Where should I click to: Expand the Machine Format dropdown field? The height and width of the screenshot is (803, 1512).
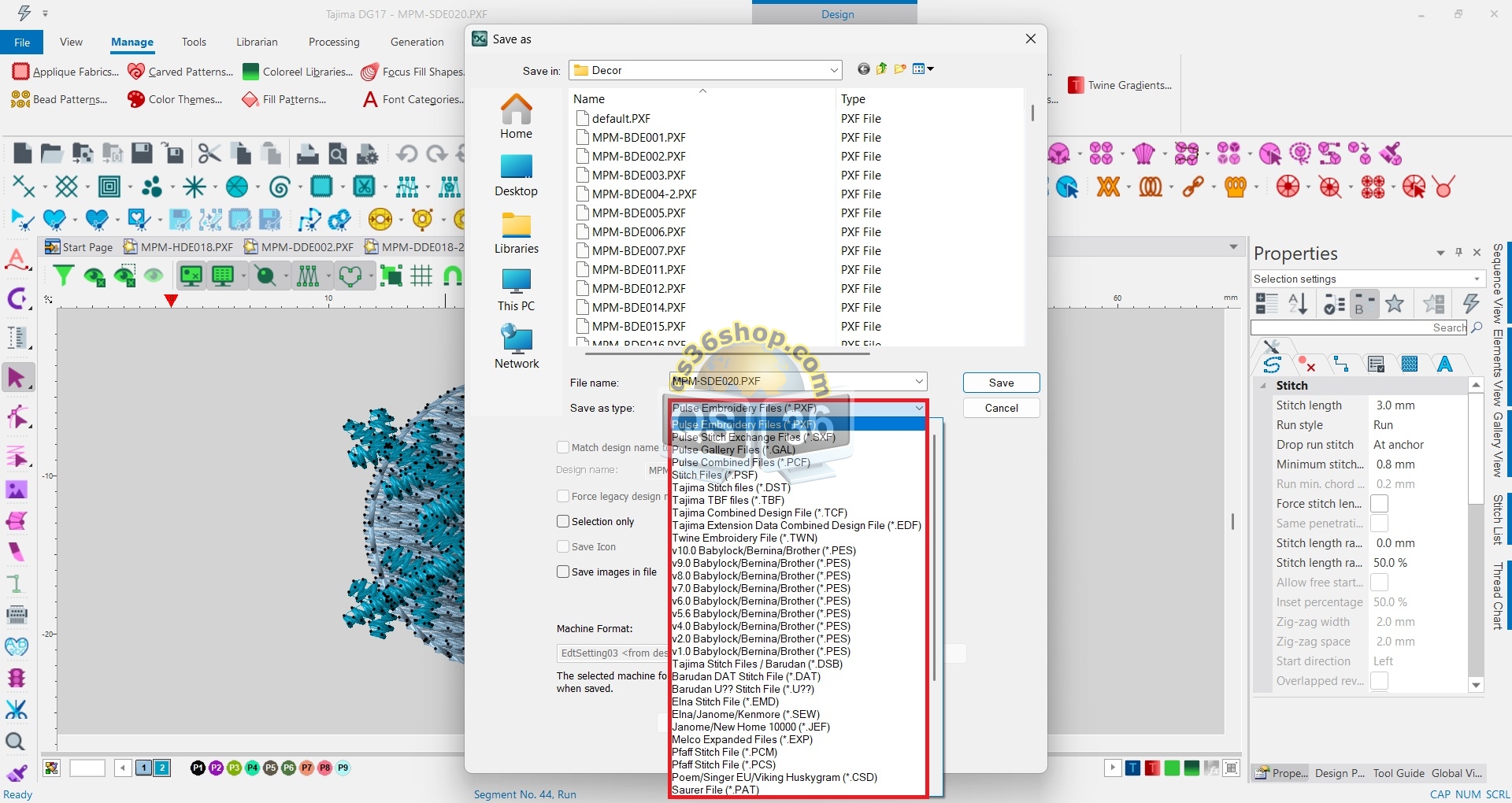point(761,653)
